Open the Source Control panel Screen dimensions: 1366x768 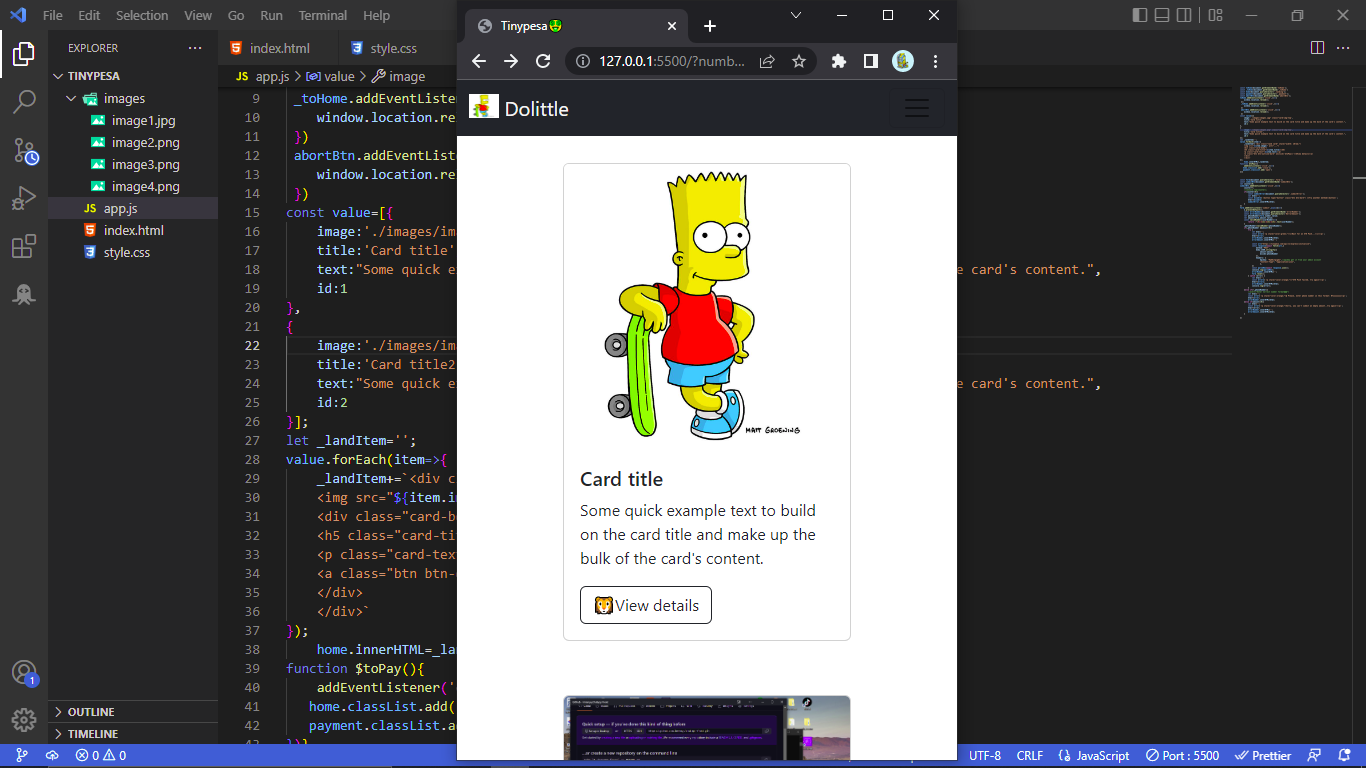click(24, 151)
